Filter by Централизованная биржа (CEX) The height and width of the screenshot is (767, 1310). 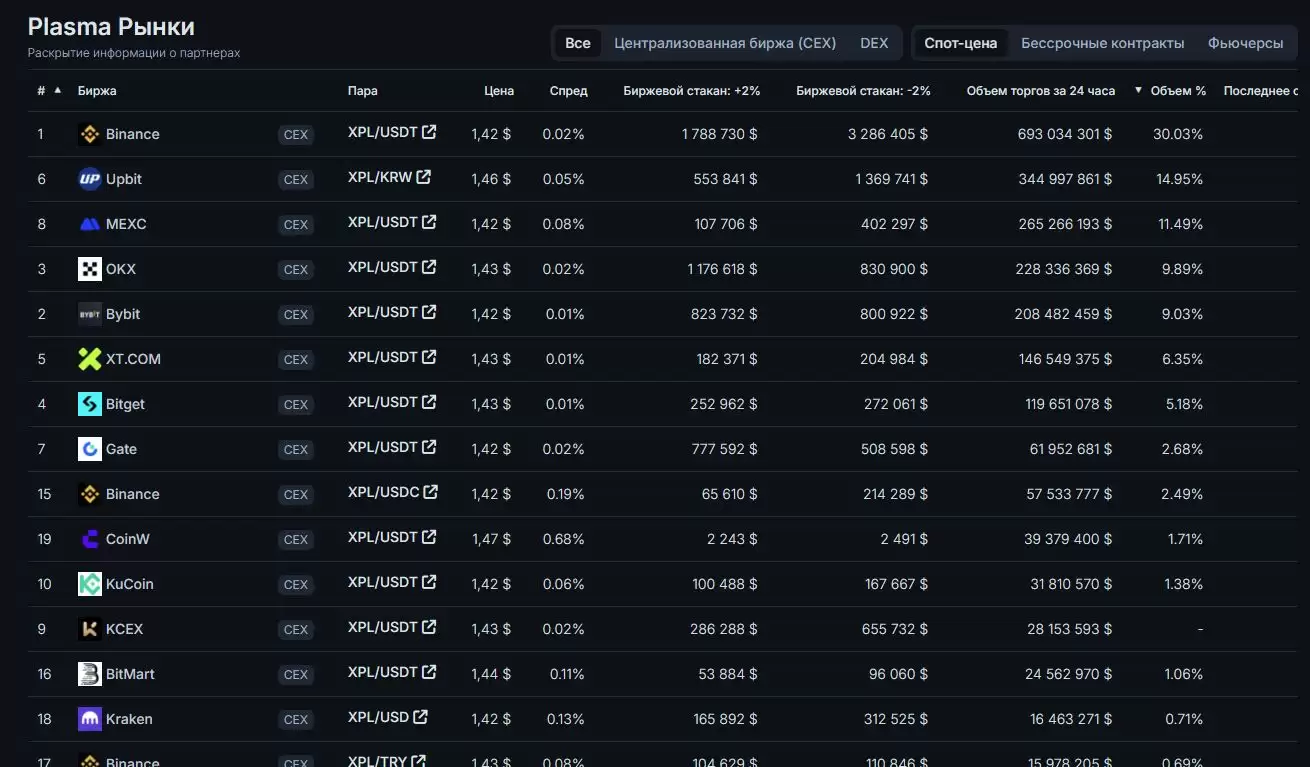(x=724, y=43)
